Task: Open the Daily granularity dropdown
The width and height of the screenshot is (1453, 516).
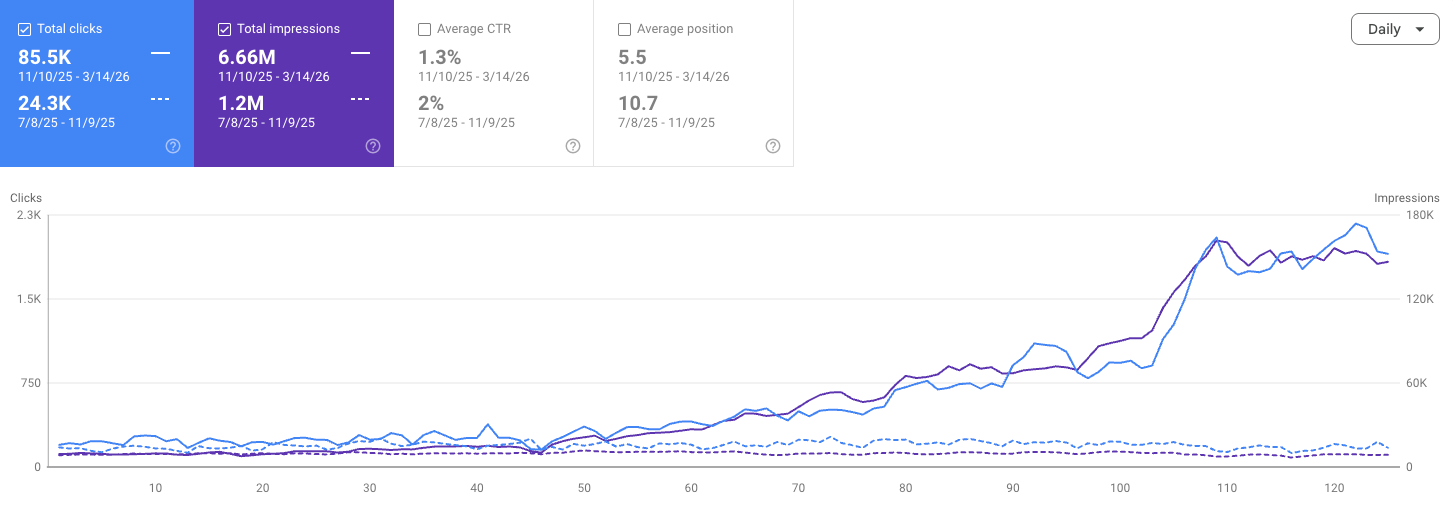Action: (1395, 29)
